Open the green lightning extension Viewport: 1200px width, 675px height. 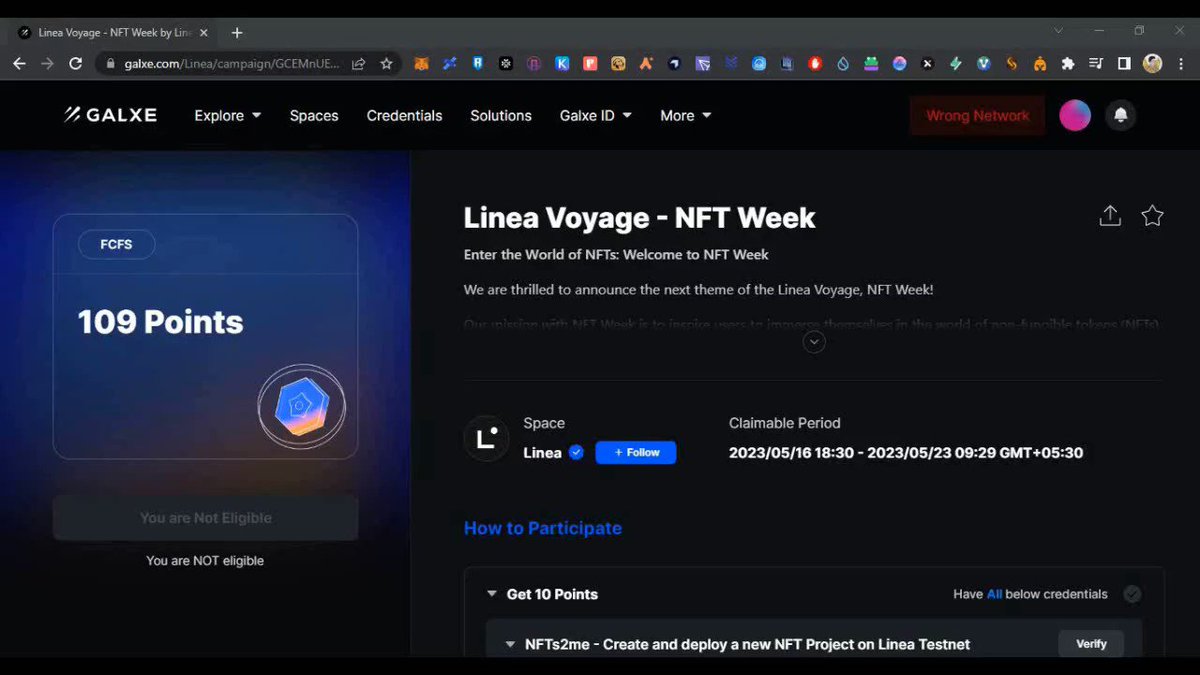click(955, 63)
